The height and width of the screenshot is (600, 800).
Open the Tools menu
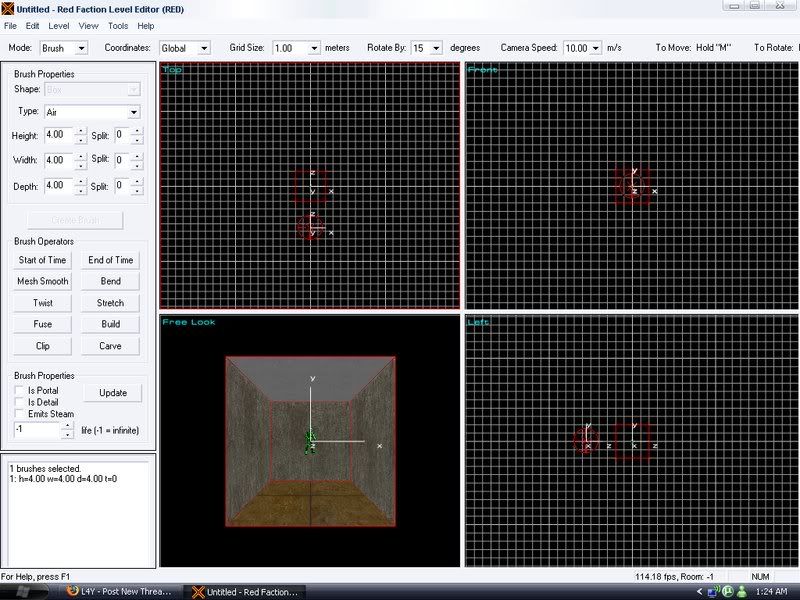118,26
